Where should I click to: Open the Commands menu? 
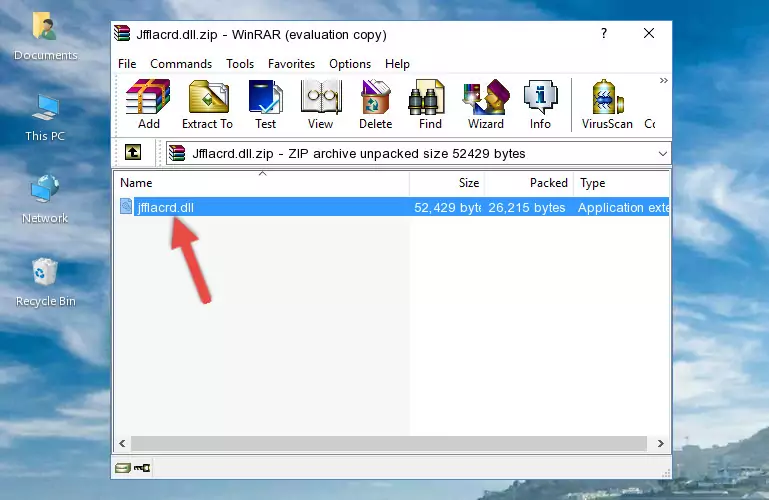click(181, 64)
